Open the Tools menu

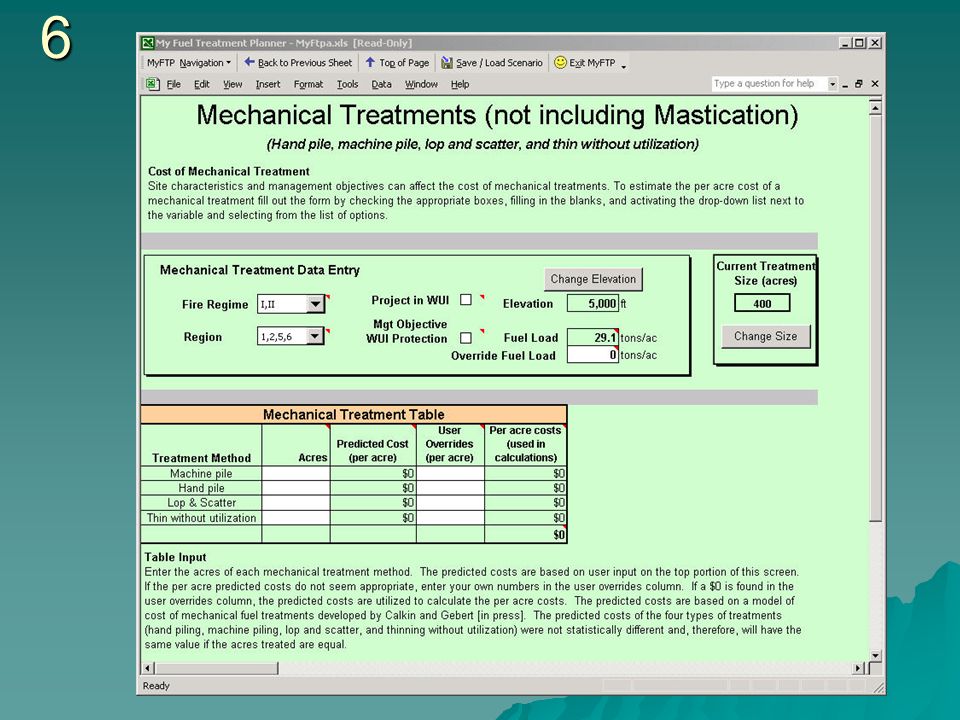(347, 84)
